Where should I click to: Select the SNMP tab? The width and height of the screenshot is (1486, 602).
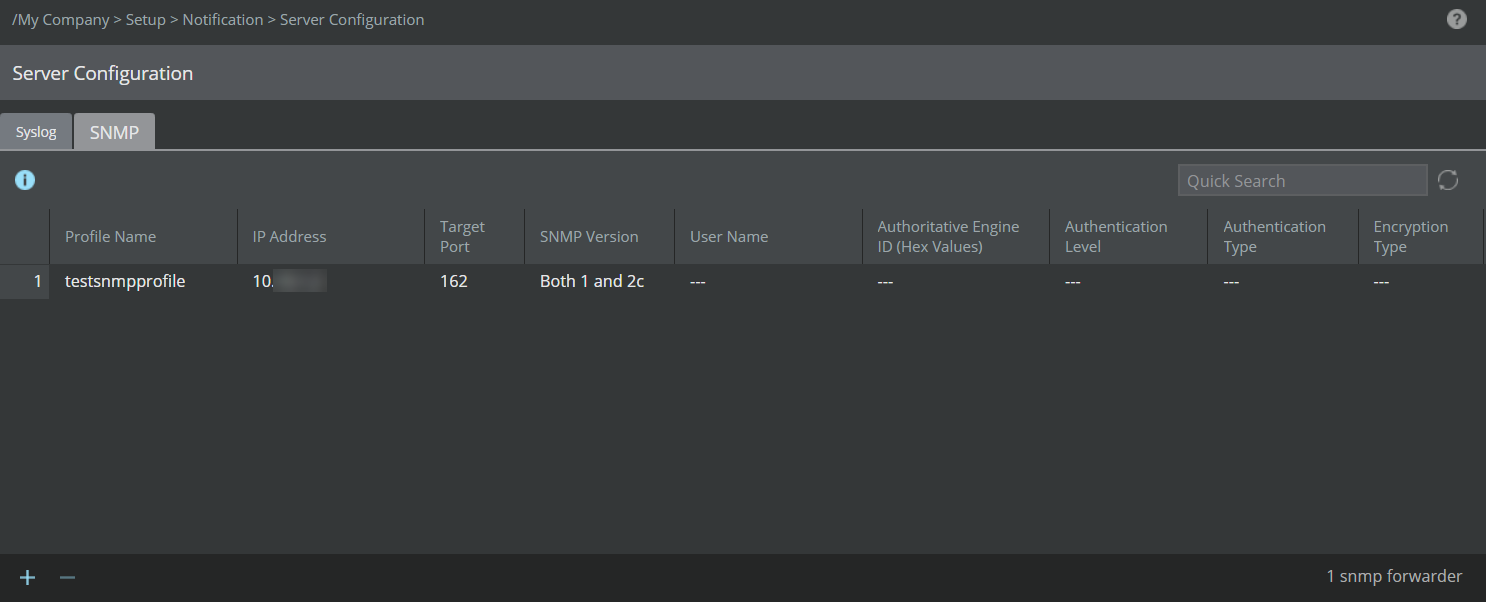click(114, 131)
